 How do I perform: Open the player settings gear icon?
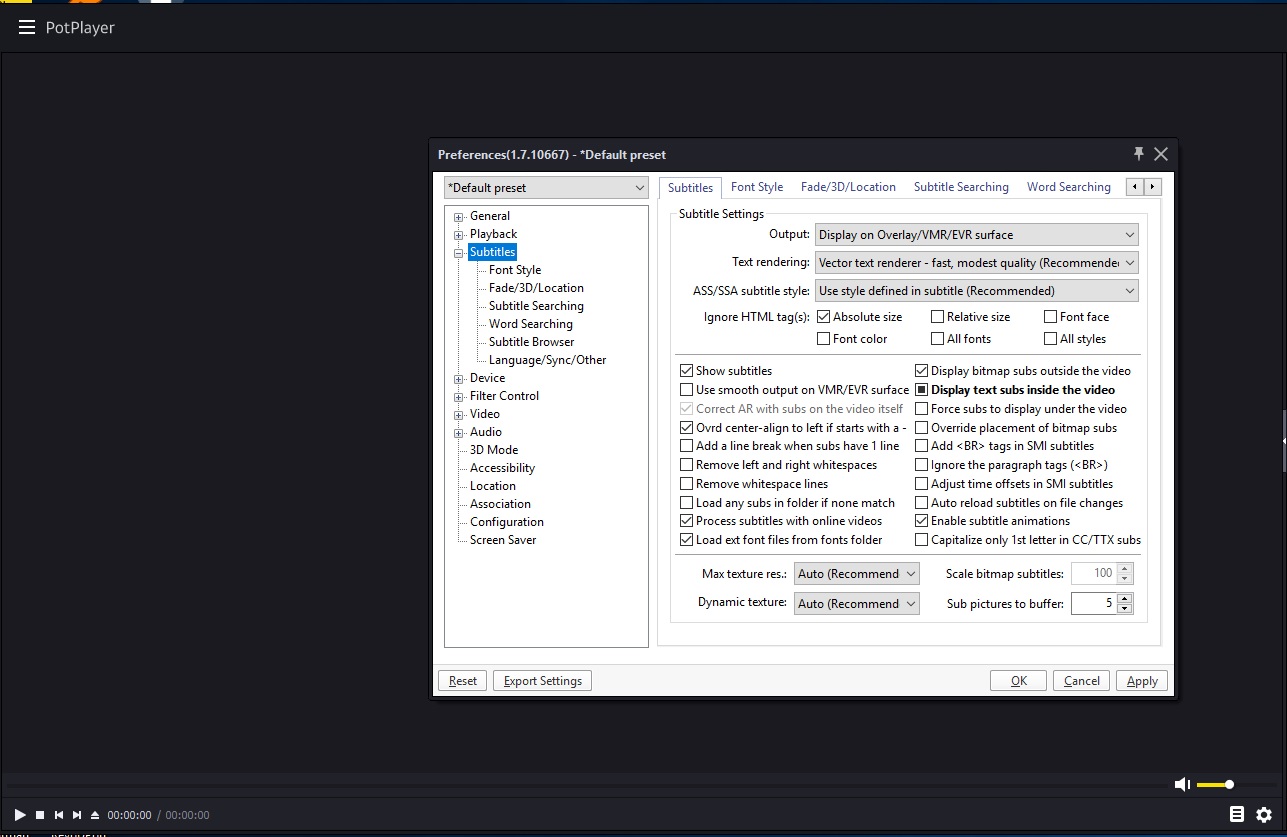1264,815
